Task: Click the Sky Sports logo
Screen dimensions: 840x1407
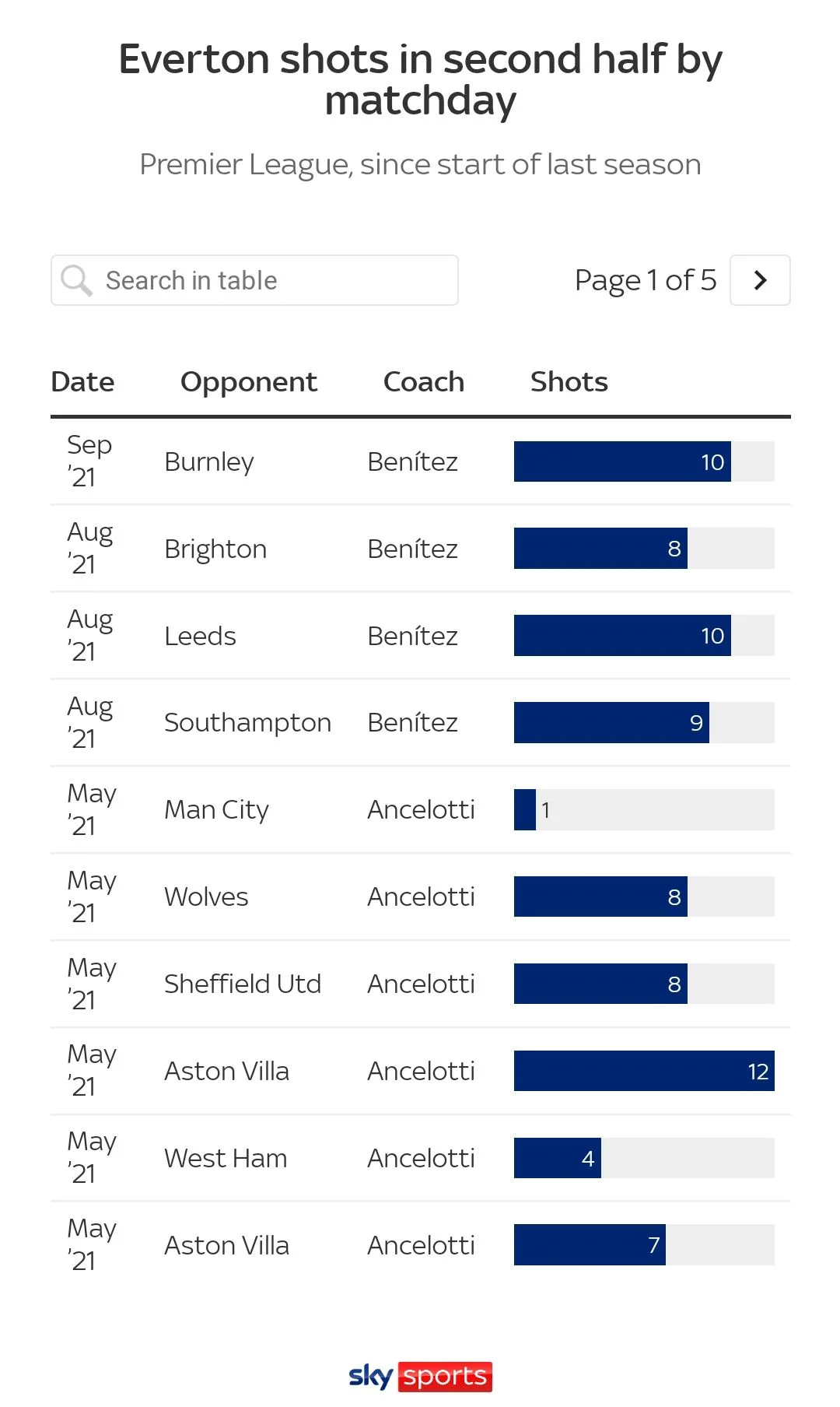Action: 420,1376
